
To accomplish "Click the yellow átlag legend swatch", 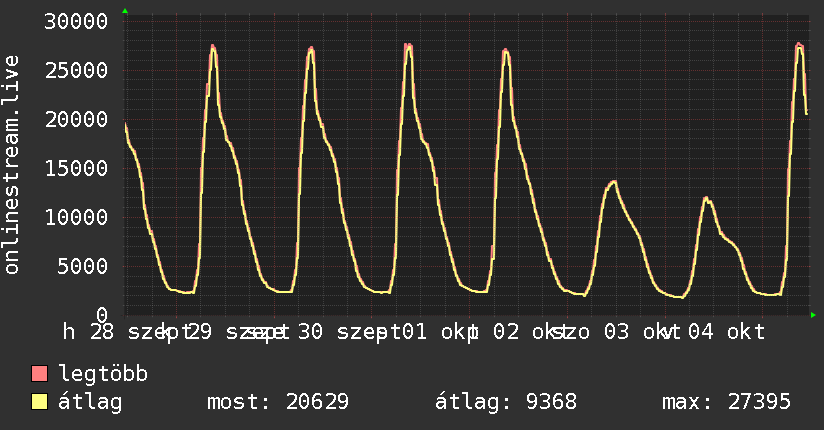I will [x=40, y=402].
